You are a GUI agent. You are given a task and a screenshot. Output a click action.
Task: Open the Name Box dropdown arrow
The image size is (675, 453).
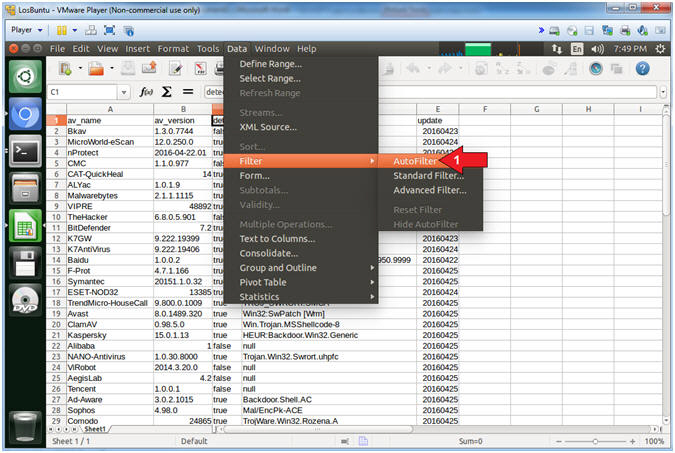tap(124, 92)
